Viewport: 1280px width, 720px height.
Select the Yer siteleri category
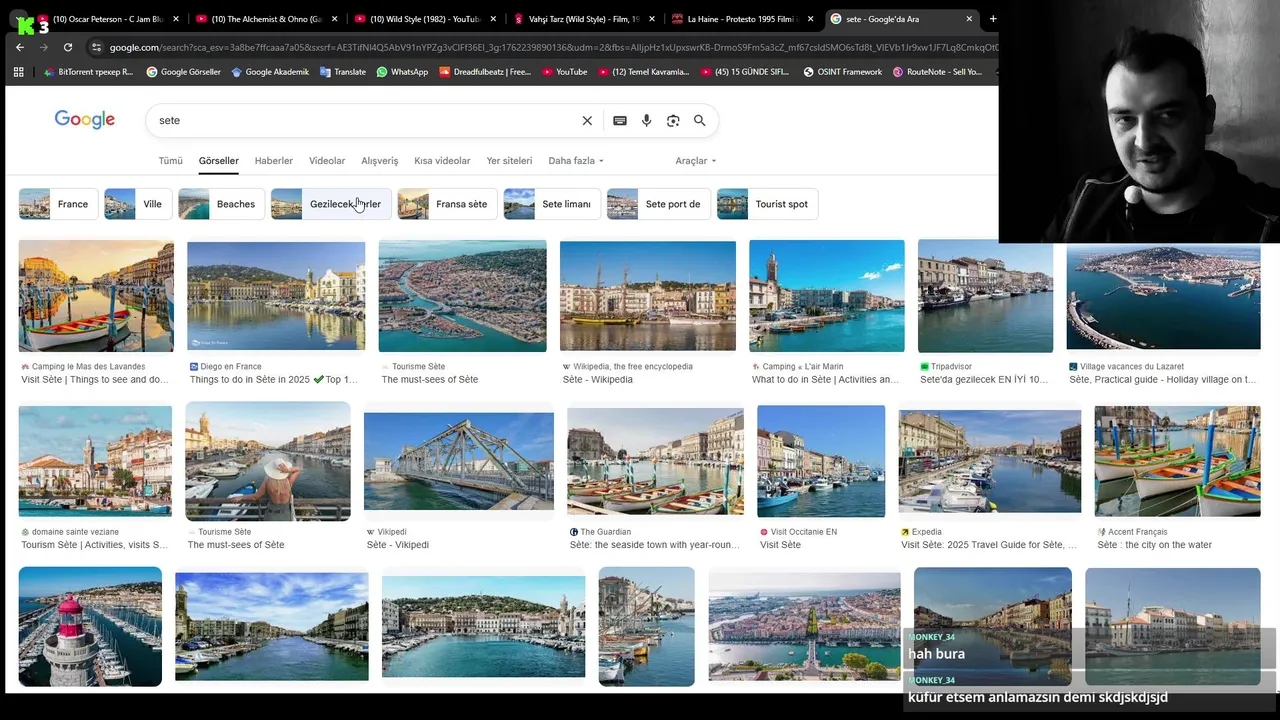[x=509, y=161]
